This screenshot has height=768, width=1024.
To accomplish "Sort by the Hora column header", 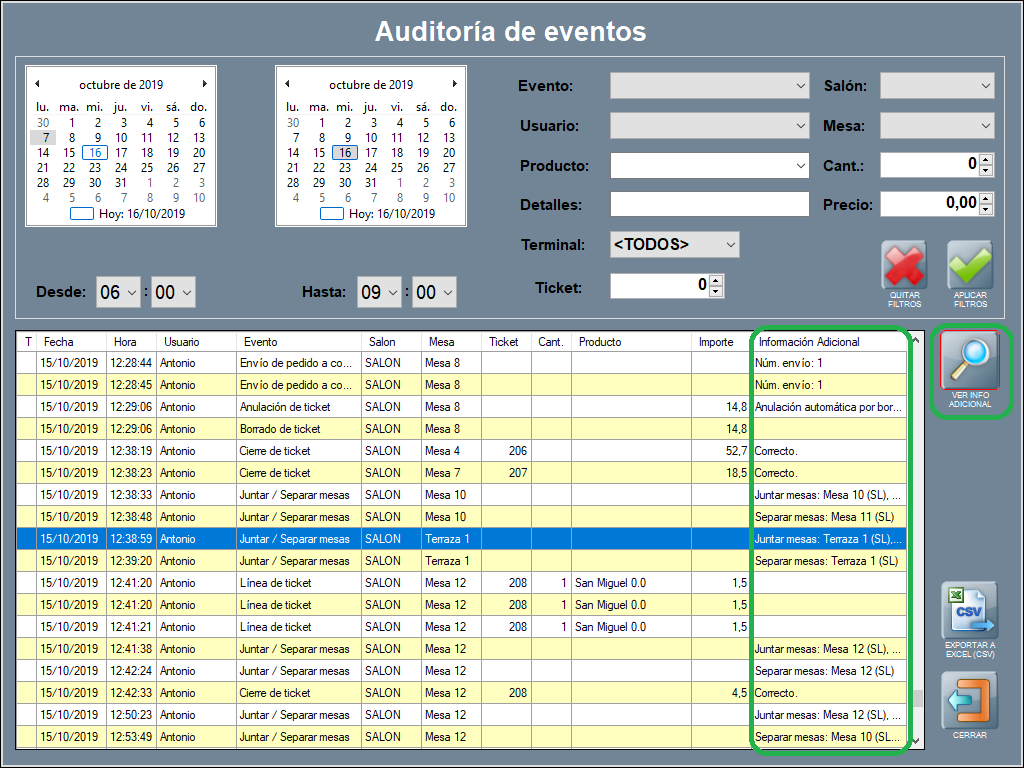I will [x=131, y=342].
